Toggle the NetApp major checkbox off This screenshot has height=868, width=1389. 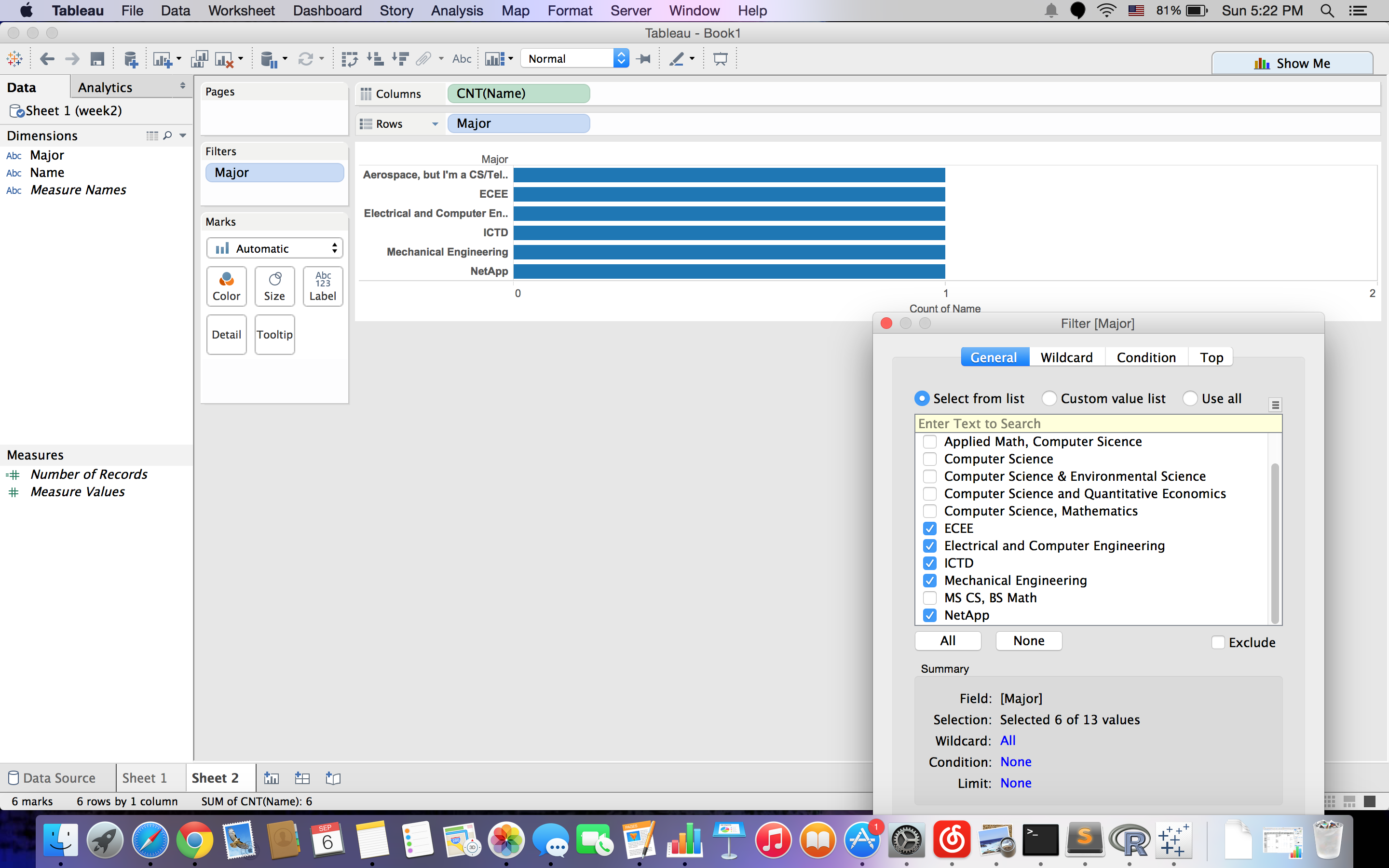[x=928, y=615]
